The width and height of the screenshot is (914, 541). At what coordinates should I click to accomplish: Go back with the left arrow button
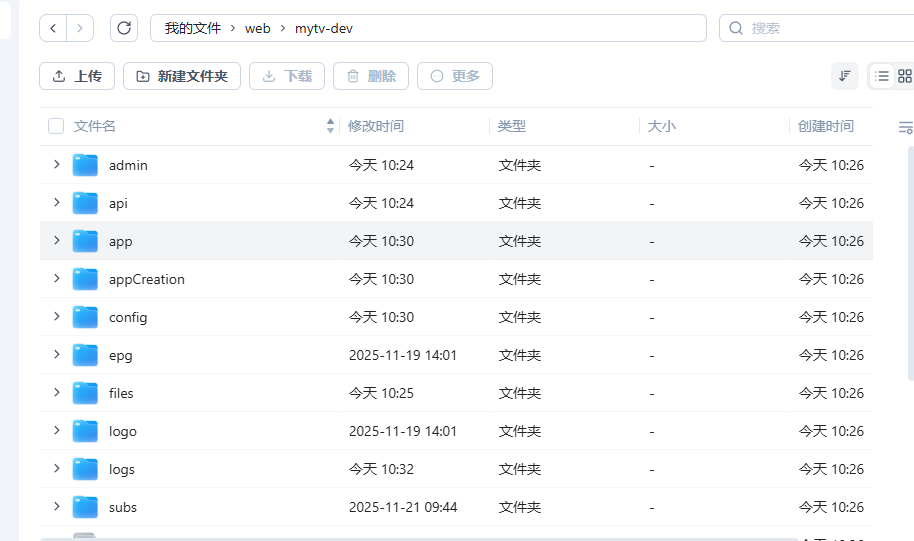53,28
